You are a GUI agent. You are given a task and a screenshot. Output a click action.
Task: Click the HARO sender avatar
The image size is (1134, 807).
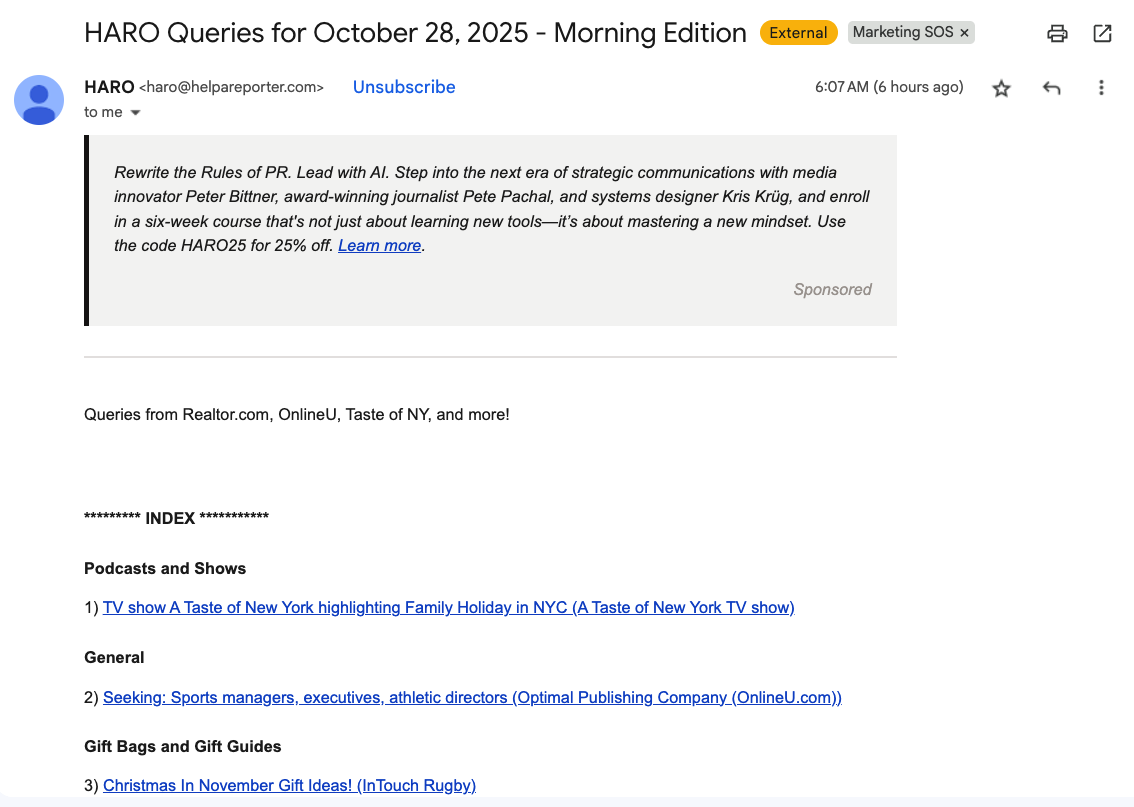39,99
